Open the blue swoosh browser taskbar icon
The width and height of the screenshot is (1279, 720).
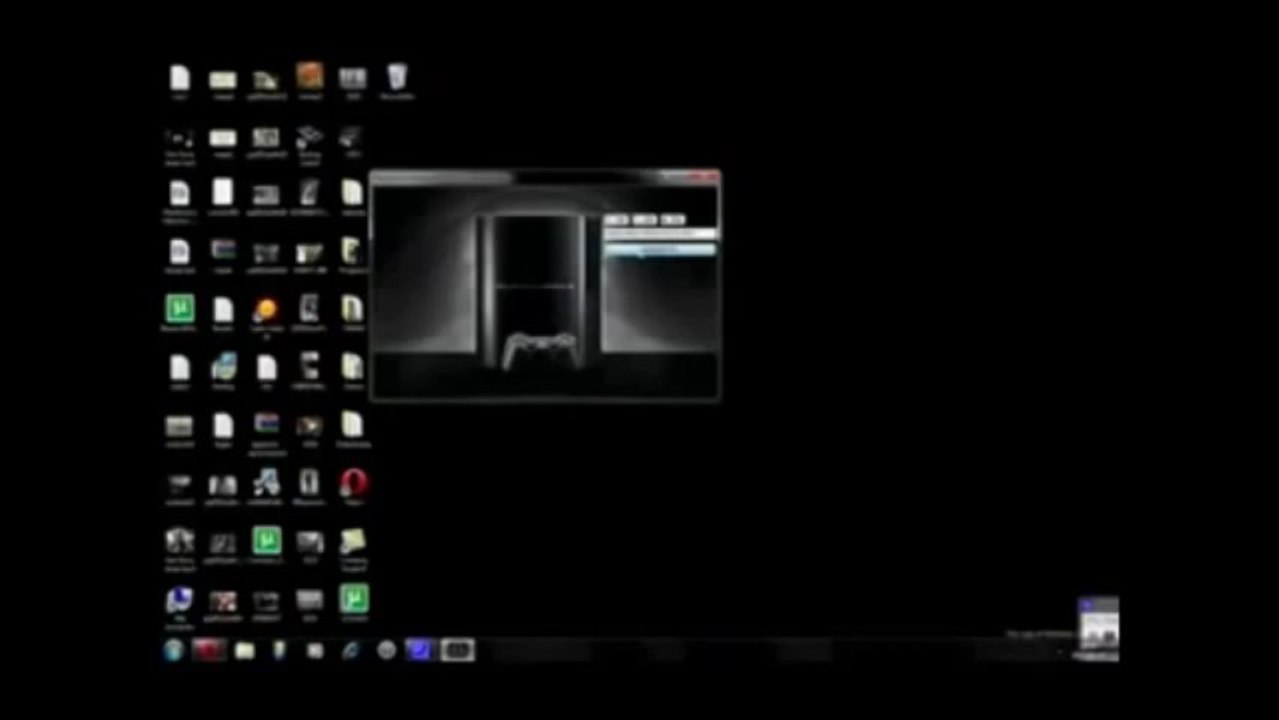[x=350, y=651]
